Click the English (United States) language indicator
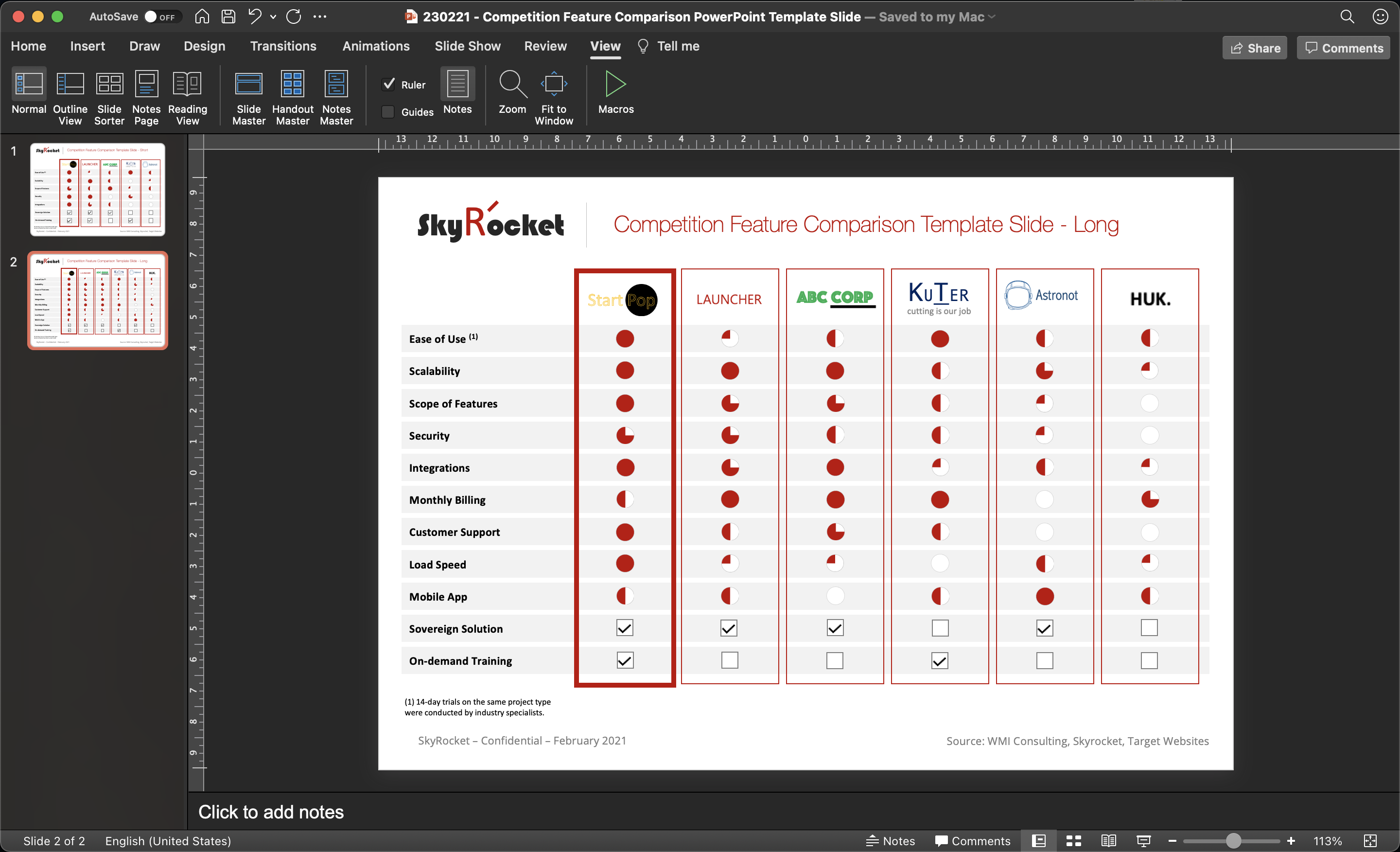1400x852 pixels. coord(168,841)
